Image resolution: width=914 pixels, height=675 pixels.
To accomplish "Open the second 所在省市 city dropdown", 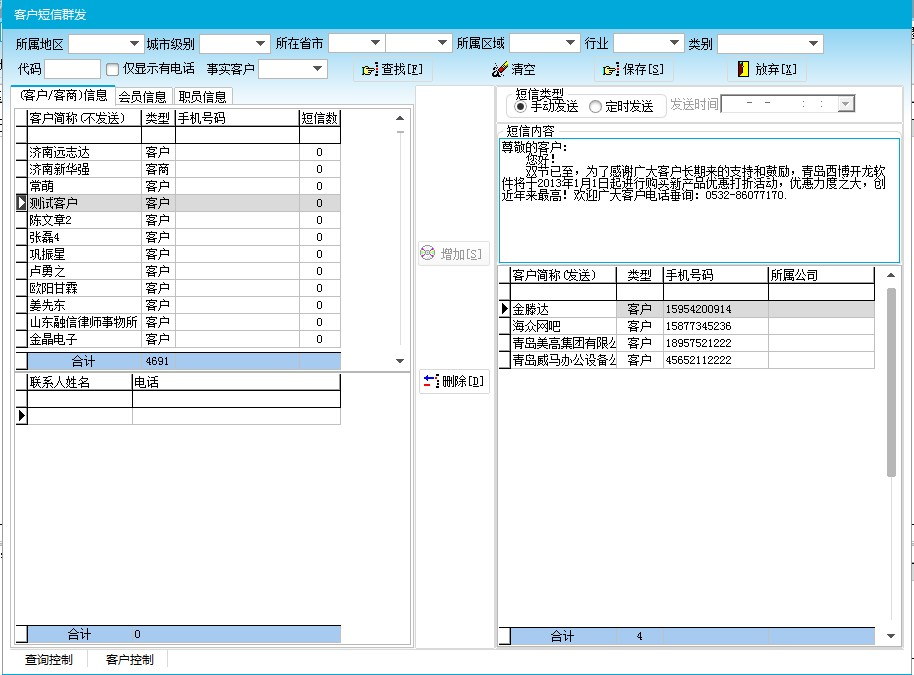I will tap(442, 43).
